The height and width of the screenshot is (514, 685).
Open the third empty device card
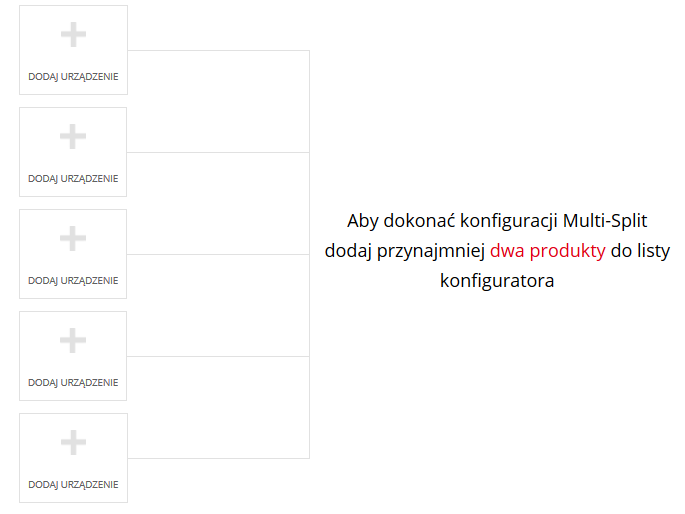[73, 254]
